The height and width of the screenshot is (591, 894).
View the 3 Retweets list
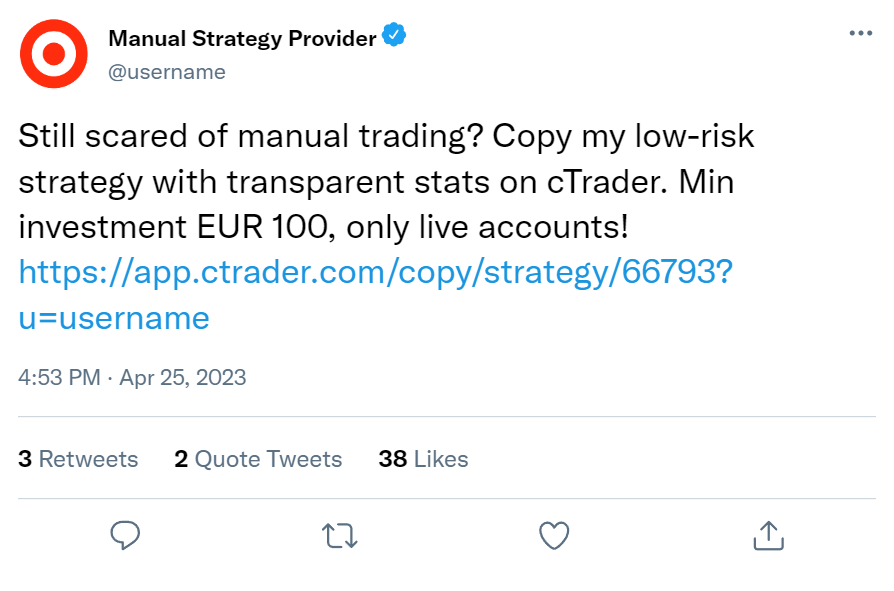click(x=78, y=459)
